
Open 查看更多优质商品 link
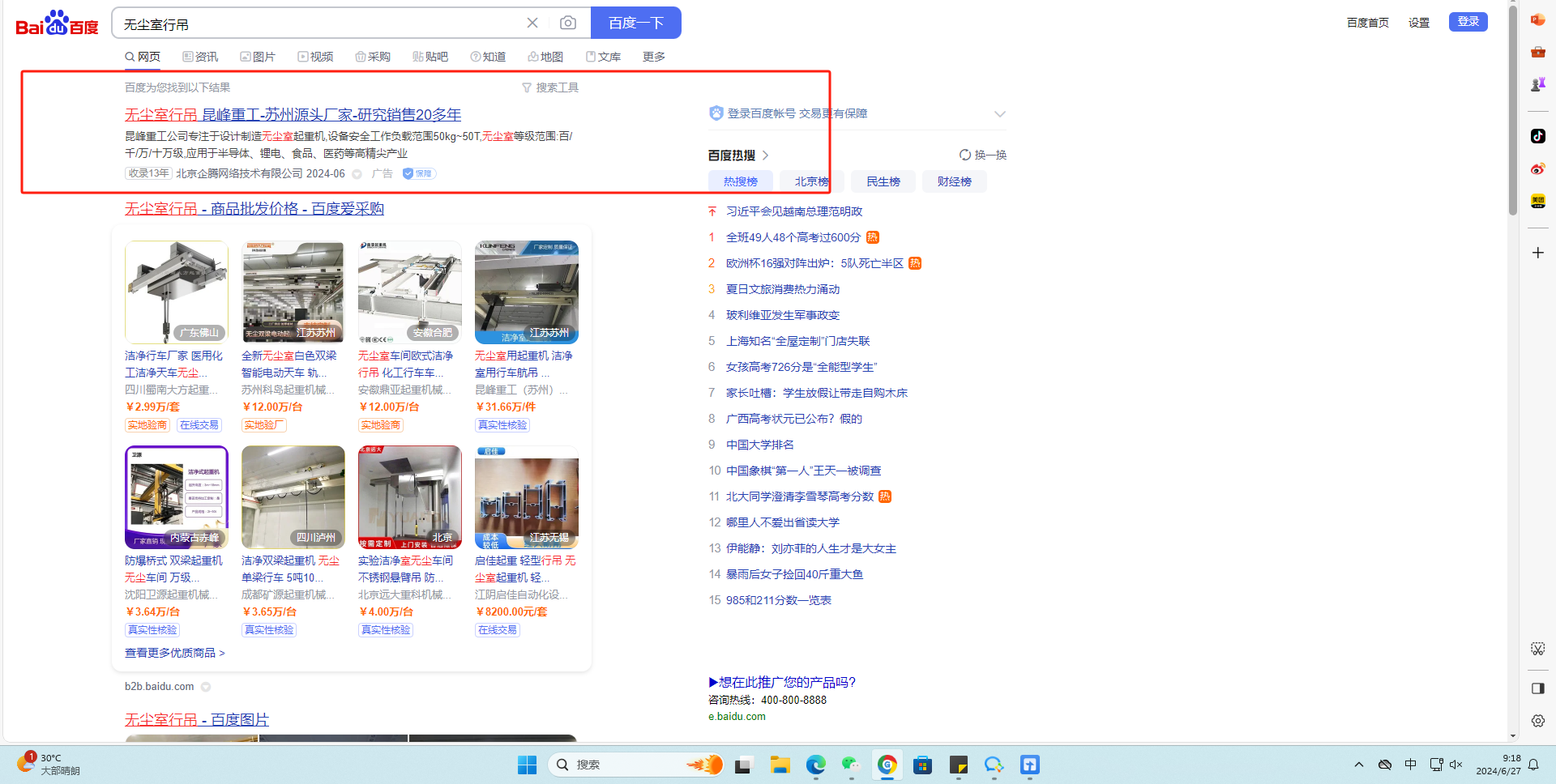174,653
